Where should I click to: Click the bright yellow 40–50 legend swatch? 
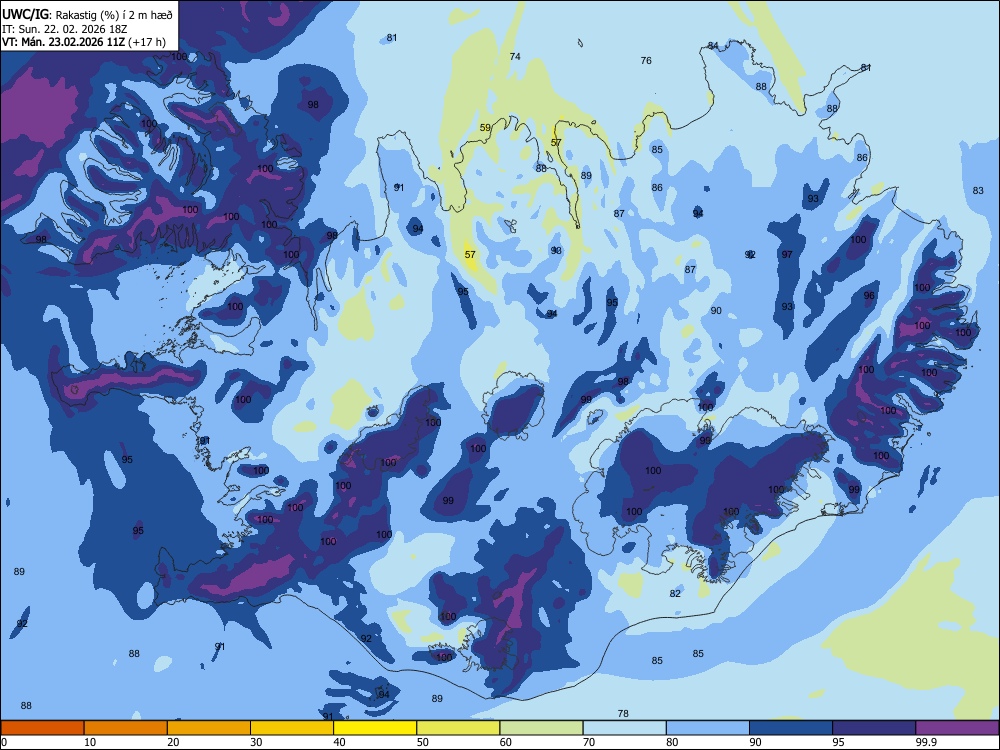click(375, 728)
